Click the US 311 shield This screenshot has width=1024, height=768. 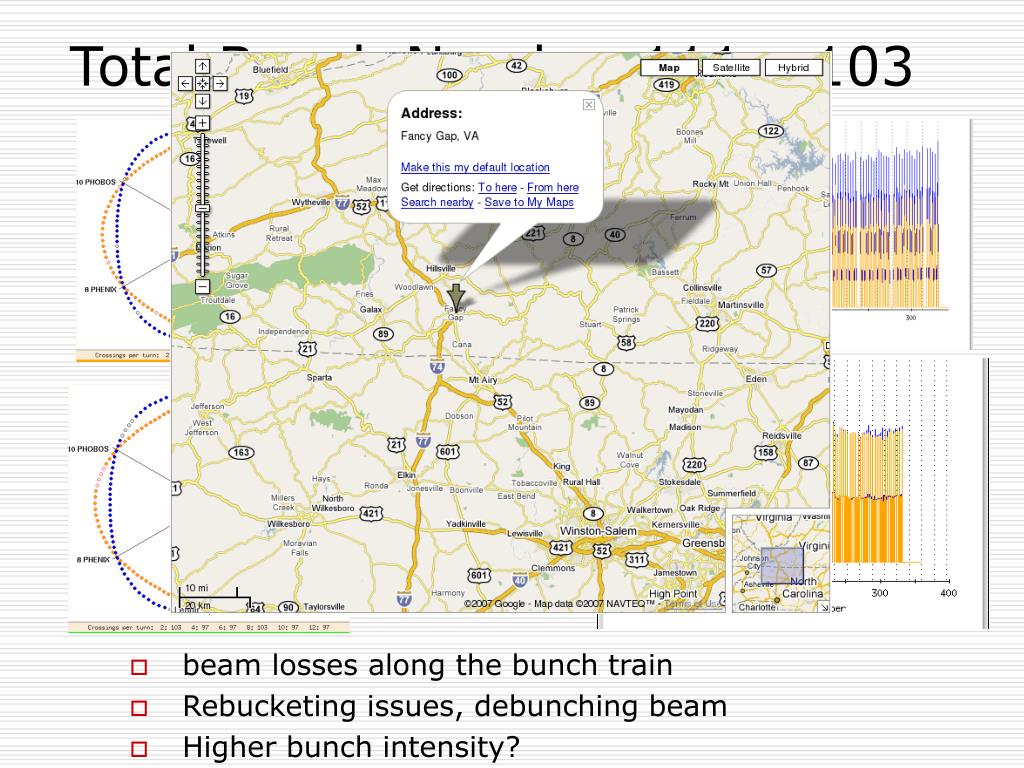tap(637, 560)
